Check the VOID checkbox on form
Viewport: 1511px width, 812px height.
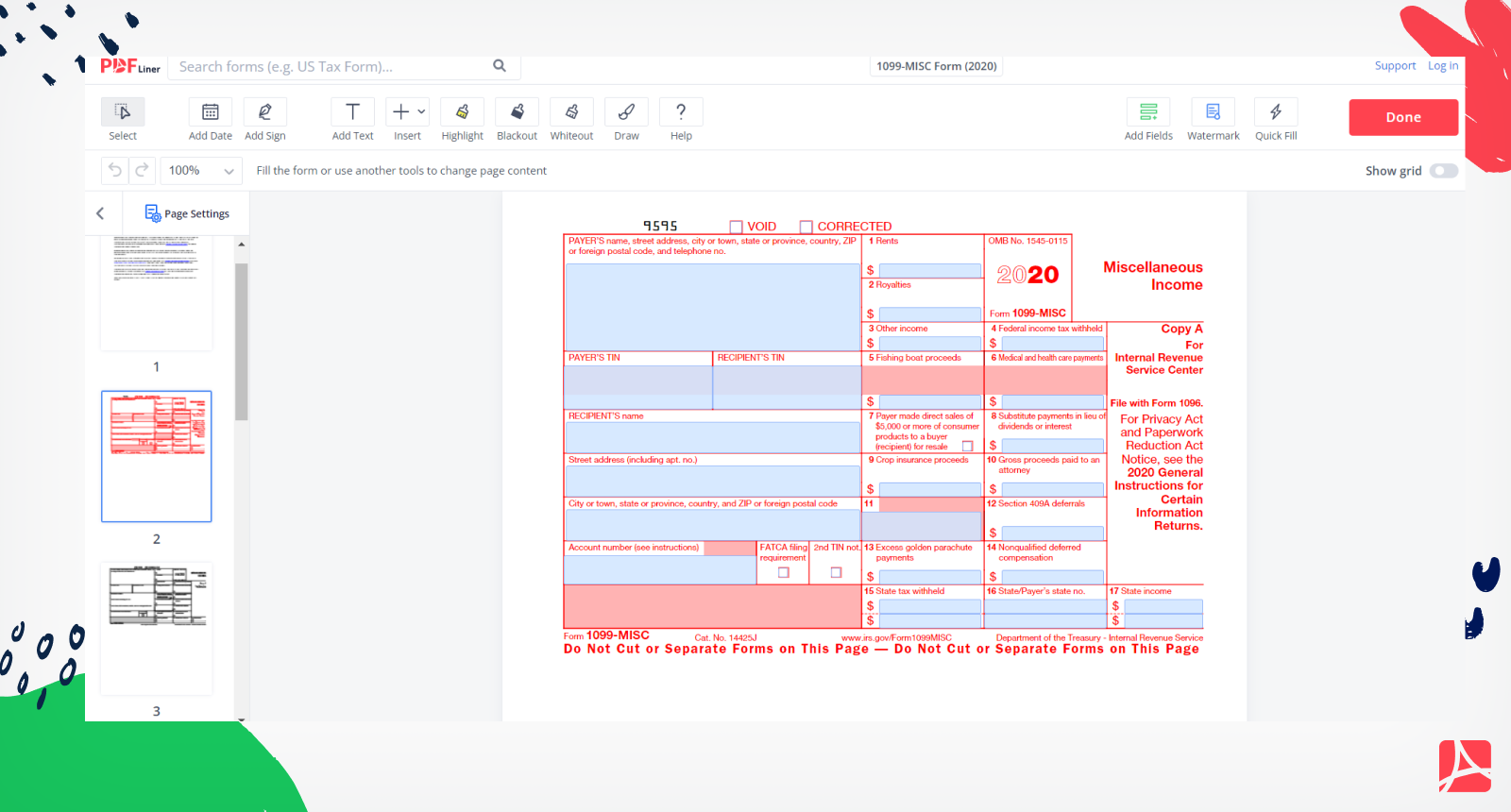(737, 227)
